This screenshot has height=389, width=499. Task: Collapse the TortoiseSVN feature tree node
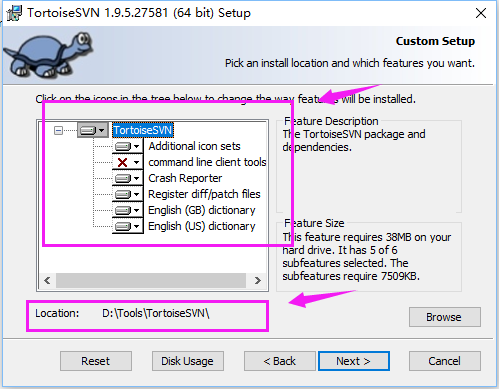58,130
